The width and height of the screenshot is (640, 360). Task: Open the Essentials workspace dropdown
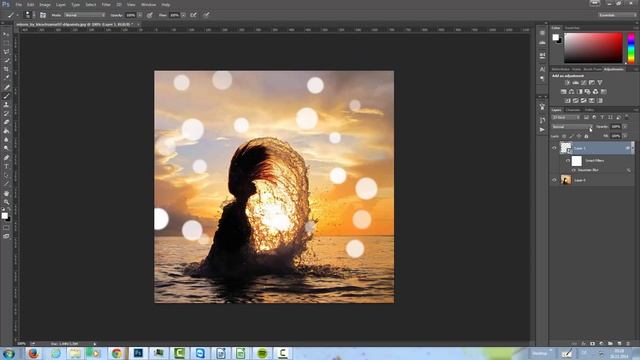[617, 15]
